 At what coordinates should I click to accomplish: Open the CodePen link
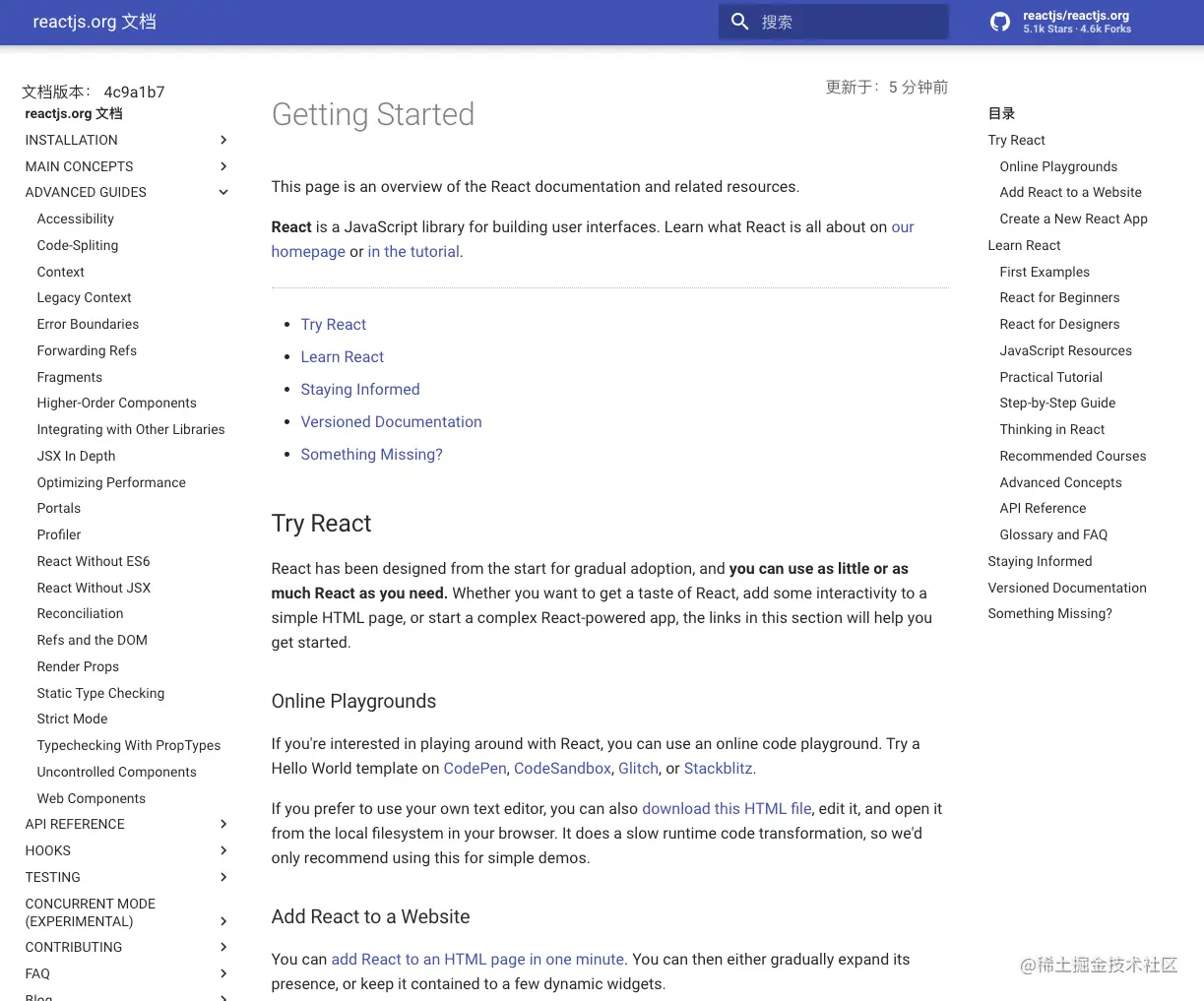475,768
